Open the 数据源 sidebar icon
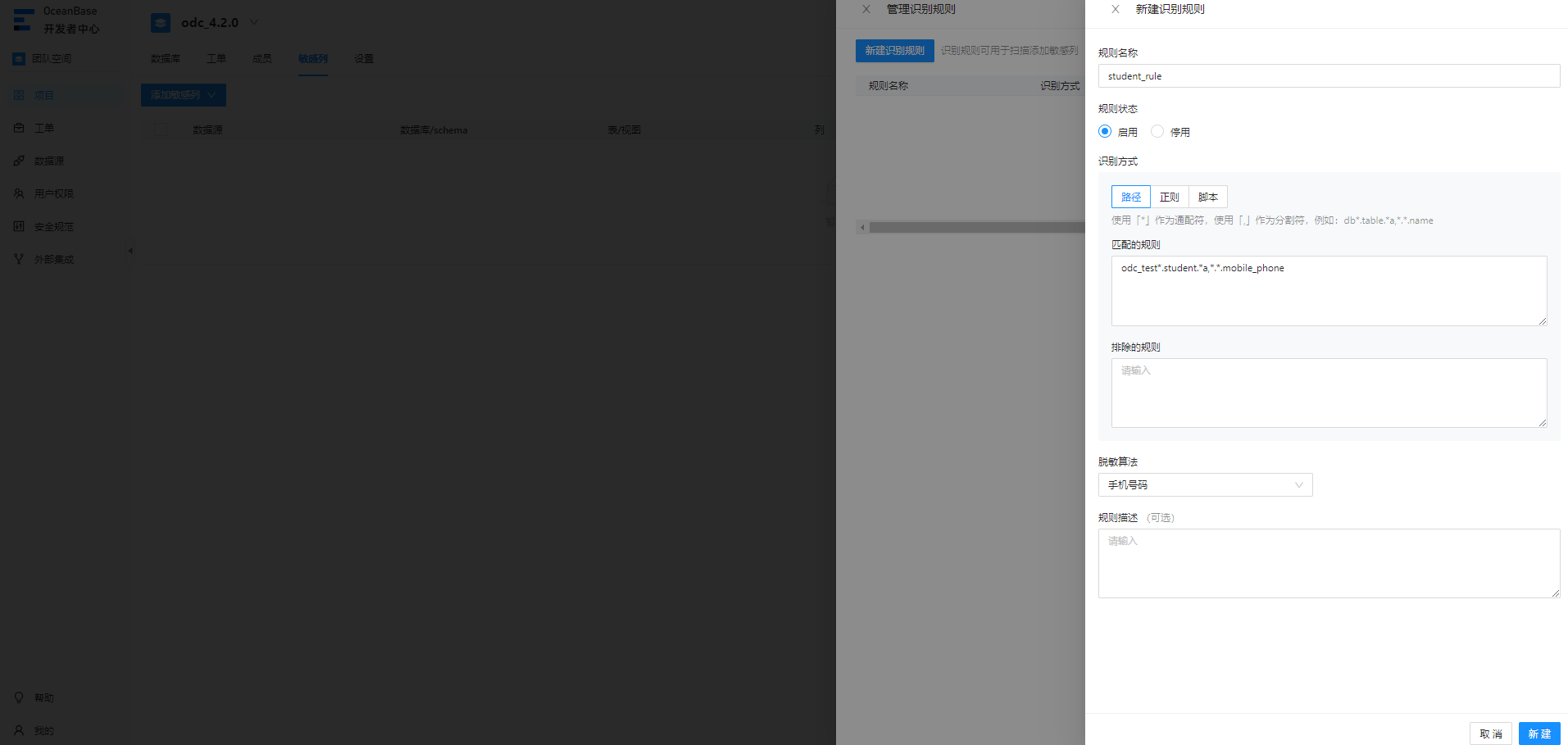The image size is (1568, 745). [19, 161]
